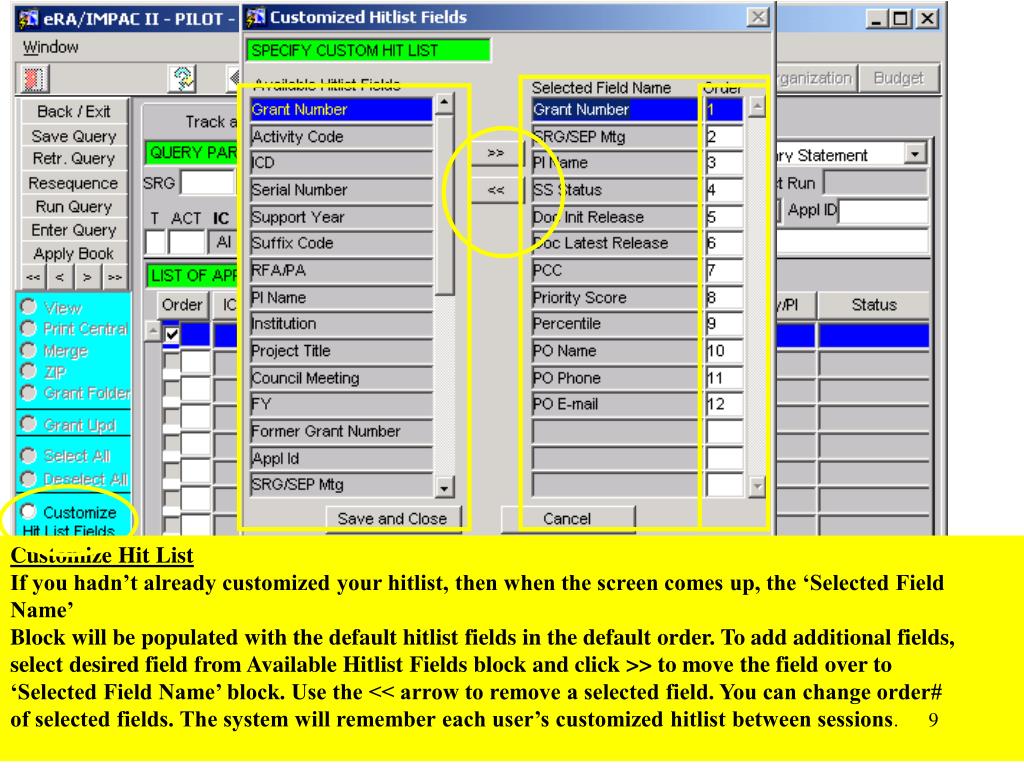This screenshot has width=1024, height=768.
Task: Select FY in available fields list
Action: [x=341, y=404]
